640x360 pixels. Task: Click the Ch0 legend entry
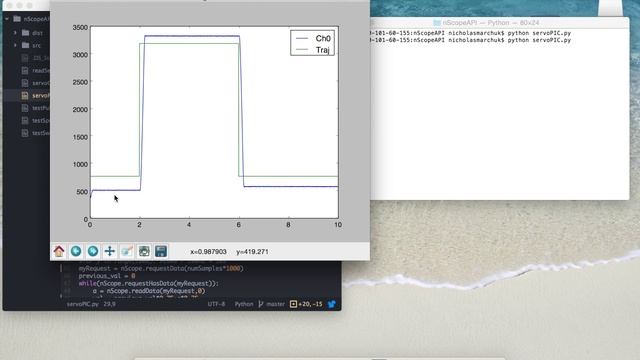point(313,38)
